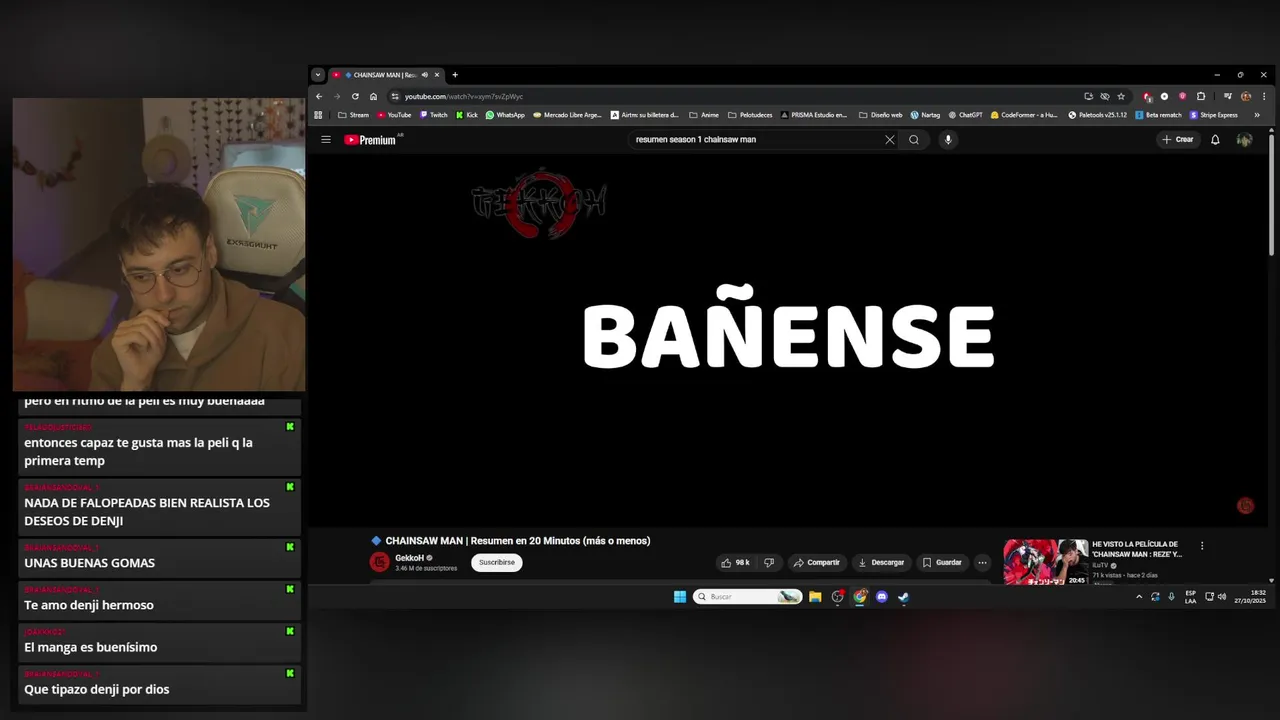Open the GekkoH channel avatar
The width and height of the screenshot is (1280, 720).
click(x=380, y=562)
